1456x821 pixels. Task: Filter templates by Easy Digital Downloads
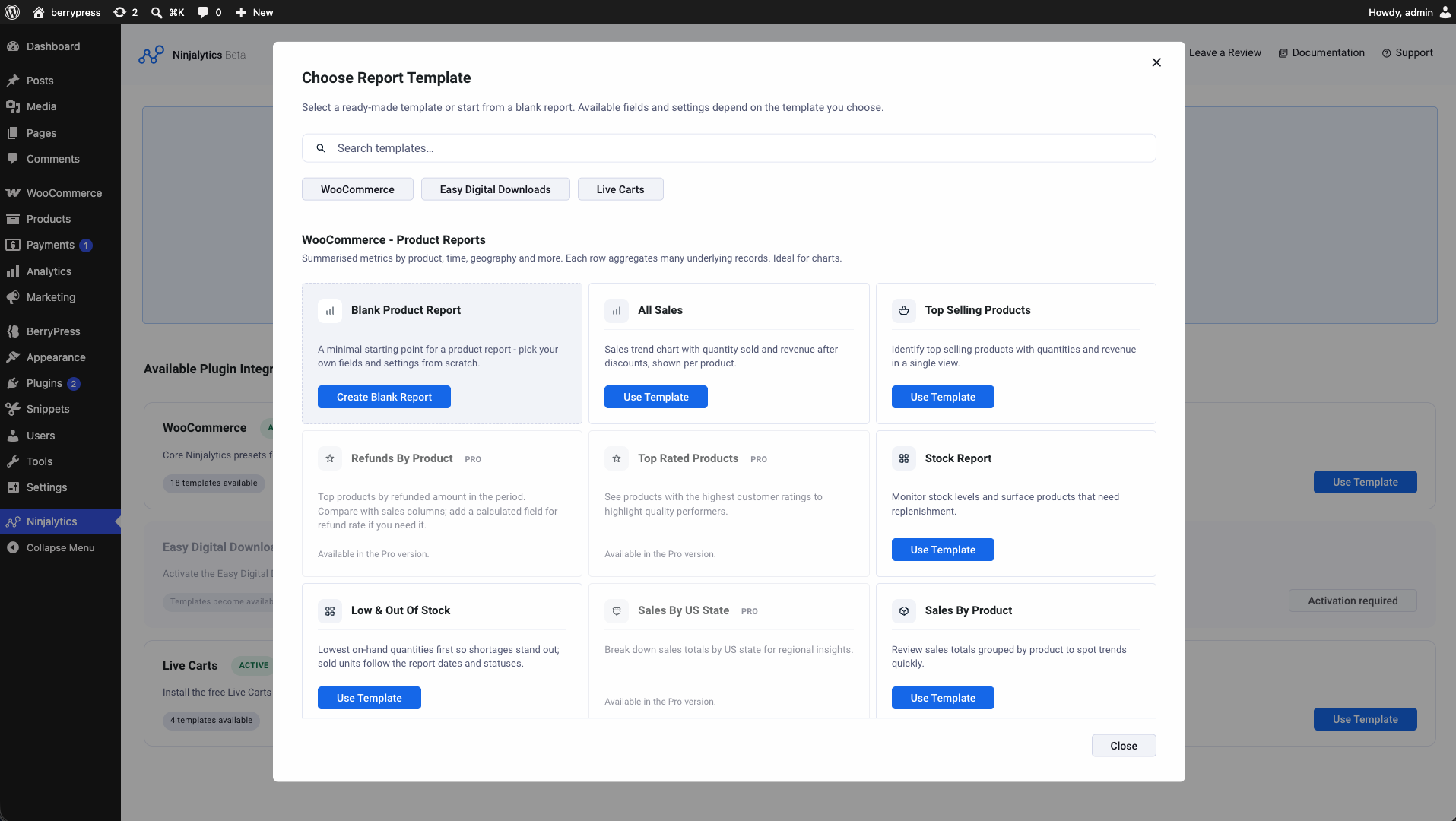pyautogui.click(x=495, y=189)
